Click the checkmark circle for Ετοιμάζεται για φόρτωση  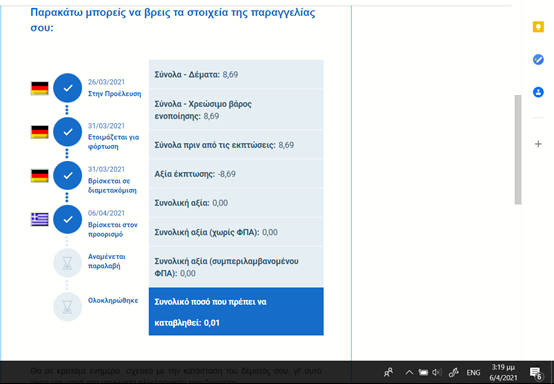(67, 132)
